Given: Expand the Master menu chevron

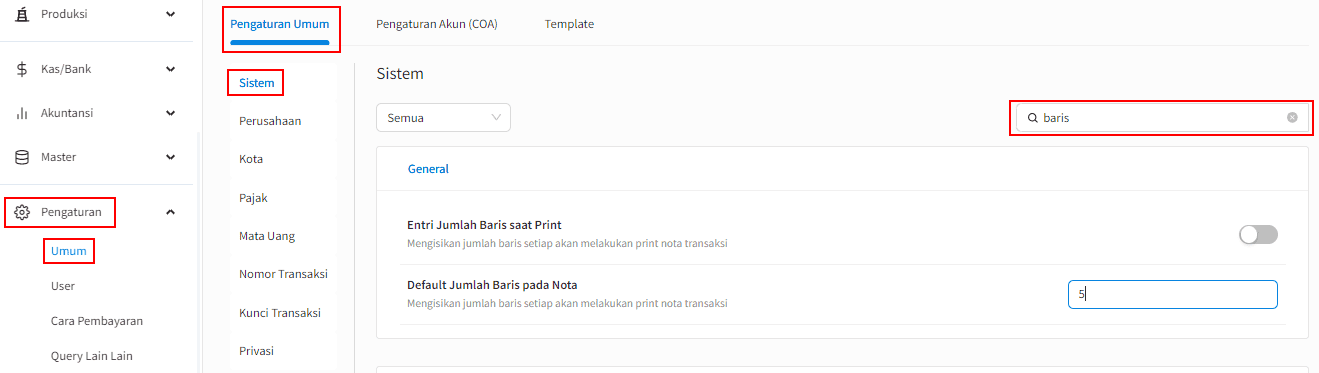Looking at the screenshot, I should 171,157.
